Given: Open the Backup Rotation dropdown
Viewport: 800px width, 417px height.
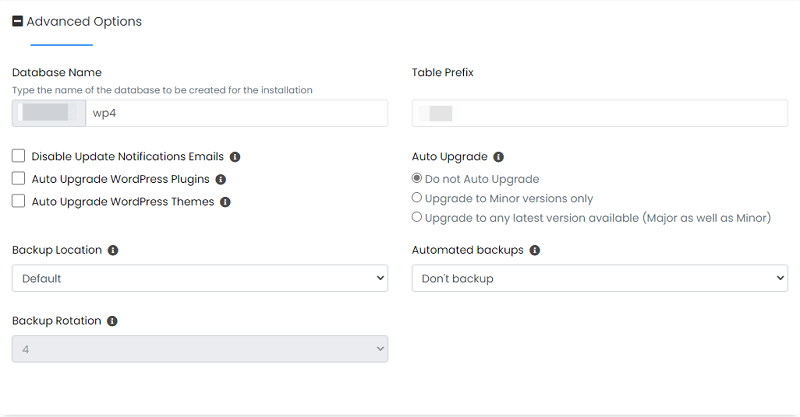Looking at the screenshot, I should click(x=200, y=349).
